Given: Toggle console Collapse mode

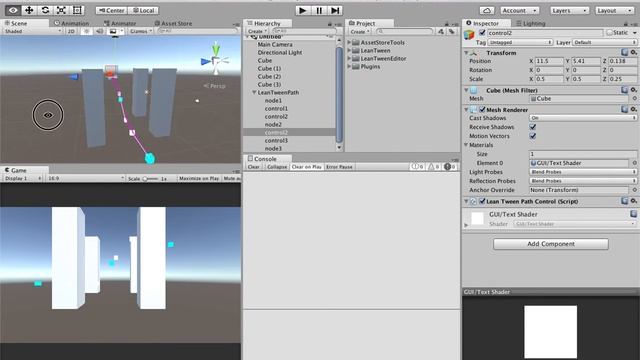Looking at the screenshot, I should coord(277,167).
